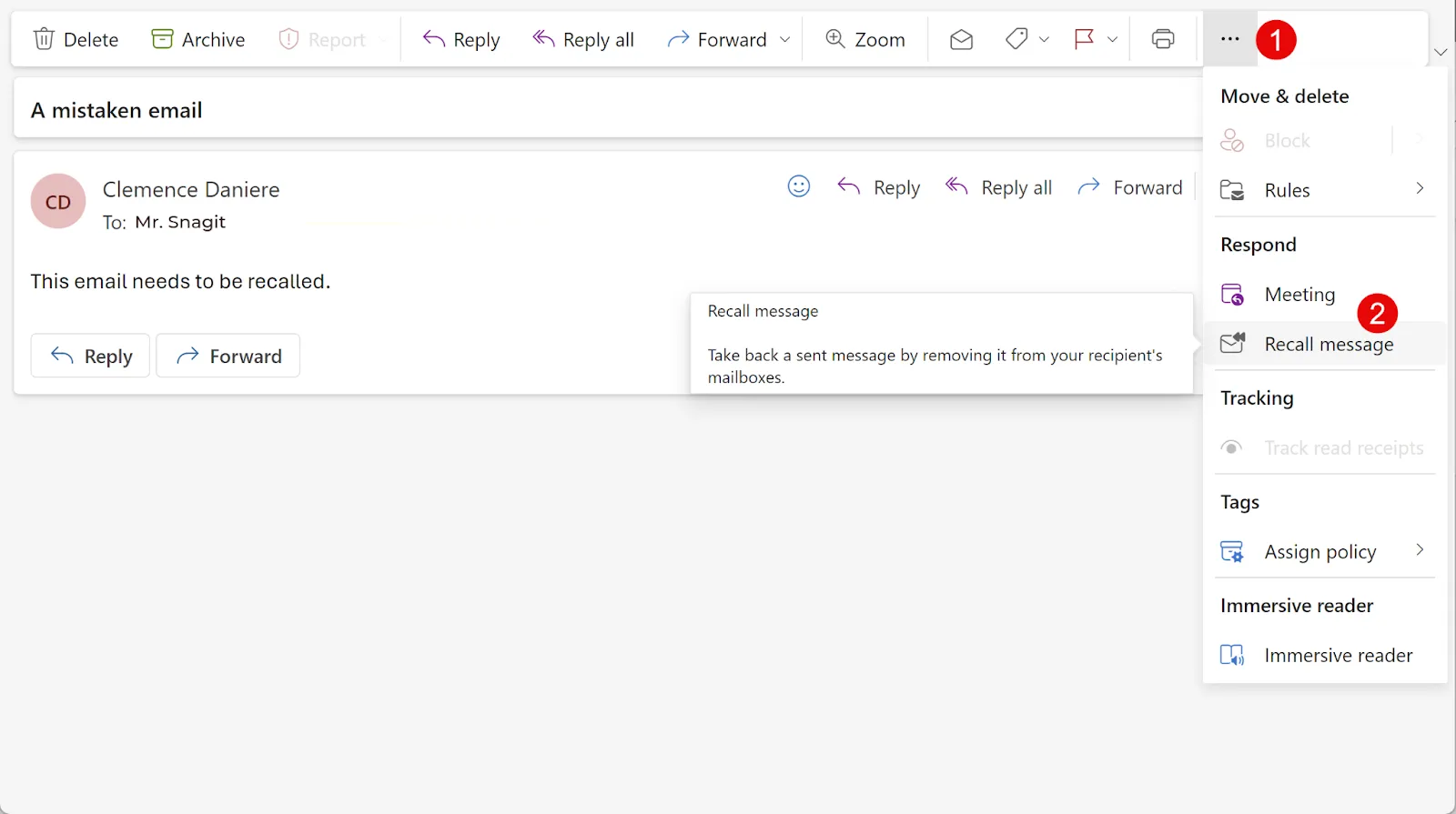
Task: Mark message read/unread envelope icon
Action: coord(962,39)
